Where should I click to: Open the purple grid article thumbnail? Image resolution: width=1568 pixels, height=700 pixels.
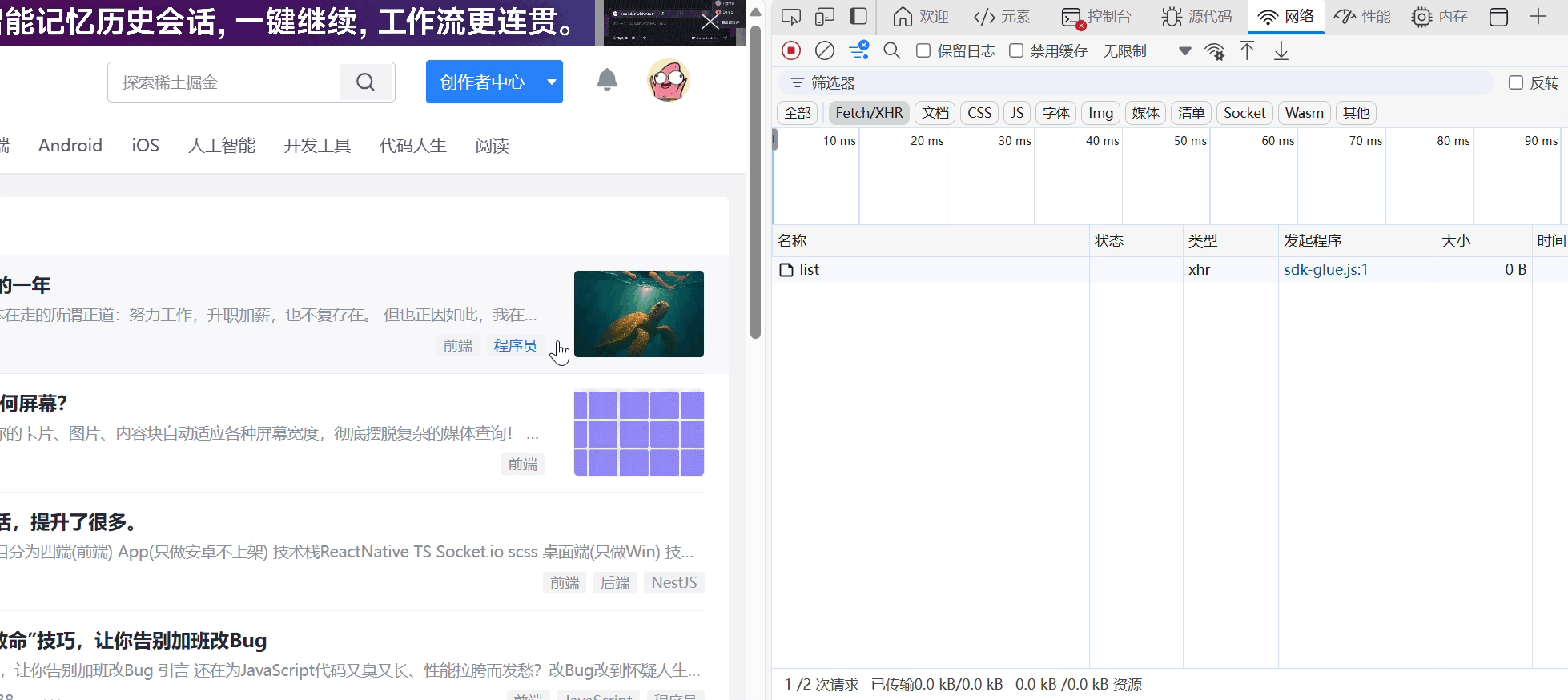(639, 432)
